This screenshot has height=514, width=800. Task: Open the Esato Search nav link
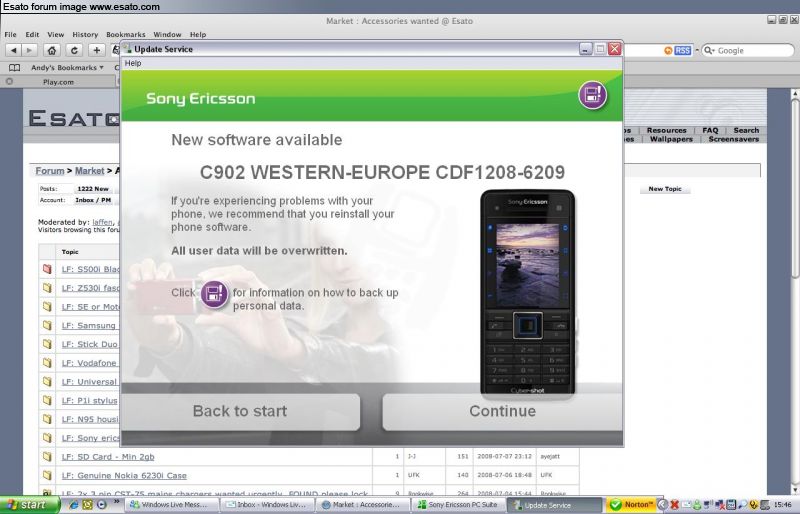pyautogui.click(x=746, y=130)
